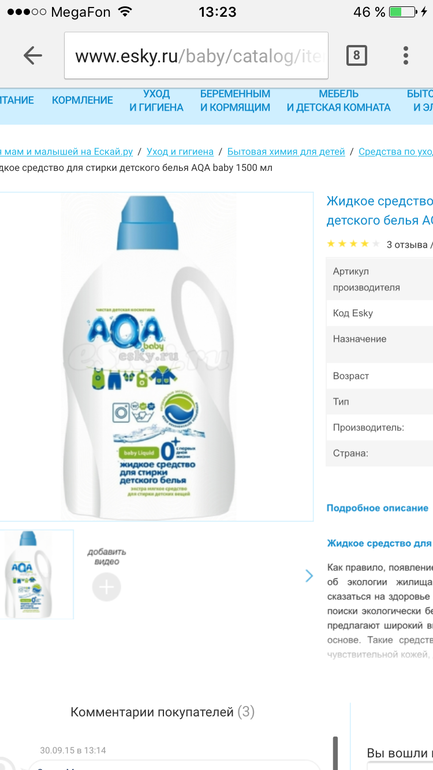Viewport: 433px width, 770px height.
Task: Tap the battery indicator in status bar
Action: coord(402,12)
